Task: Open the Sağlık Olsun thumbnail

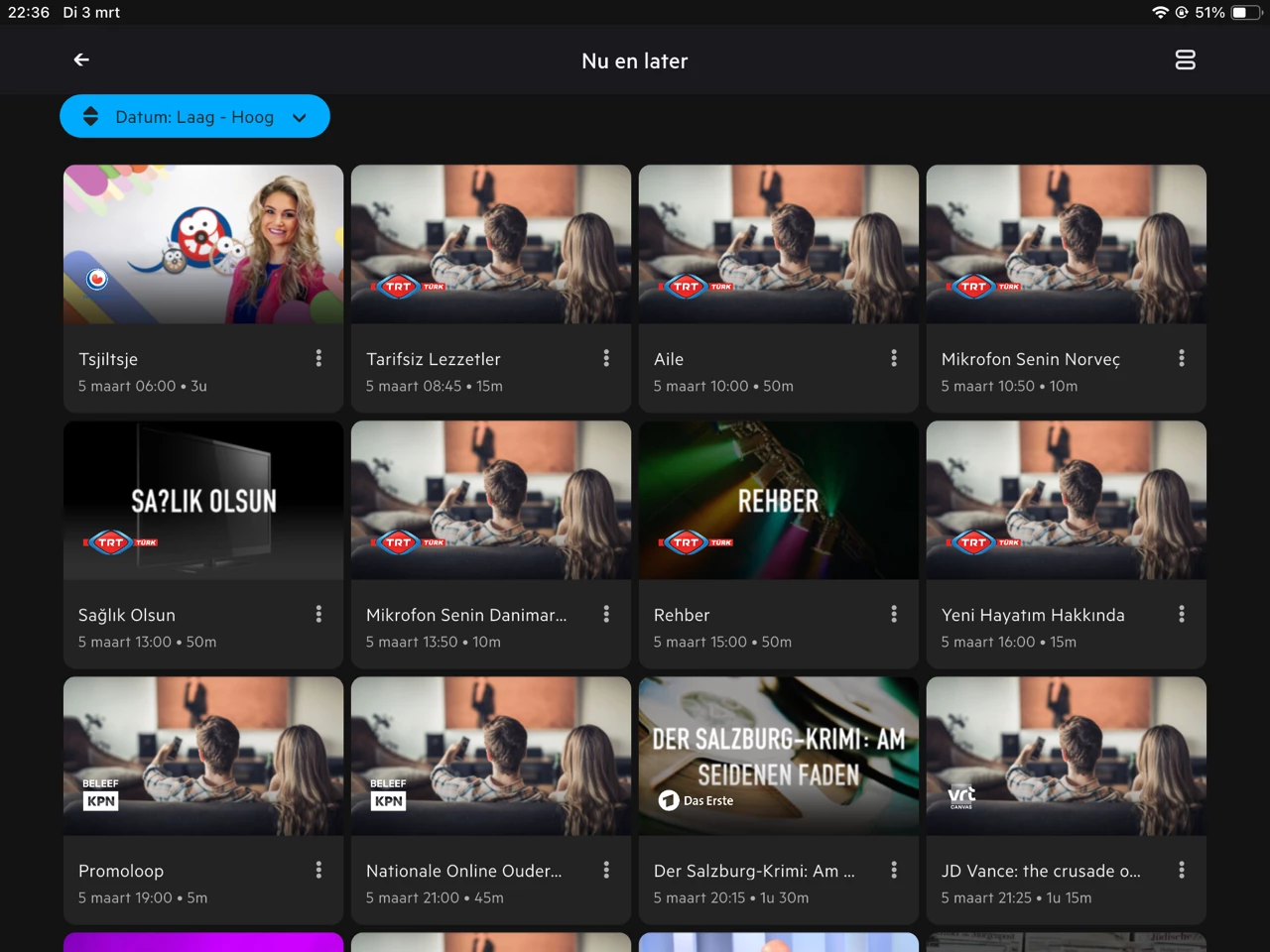Action: point(203,500)
